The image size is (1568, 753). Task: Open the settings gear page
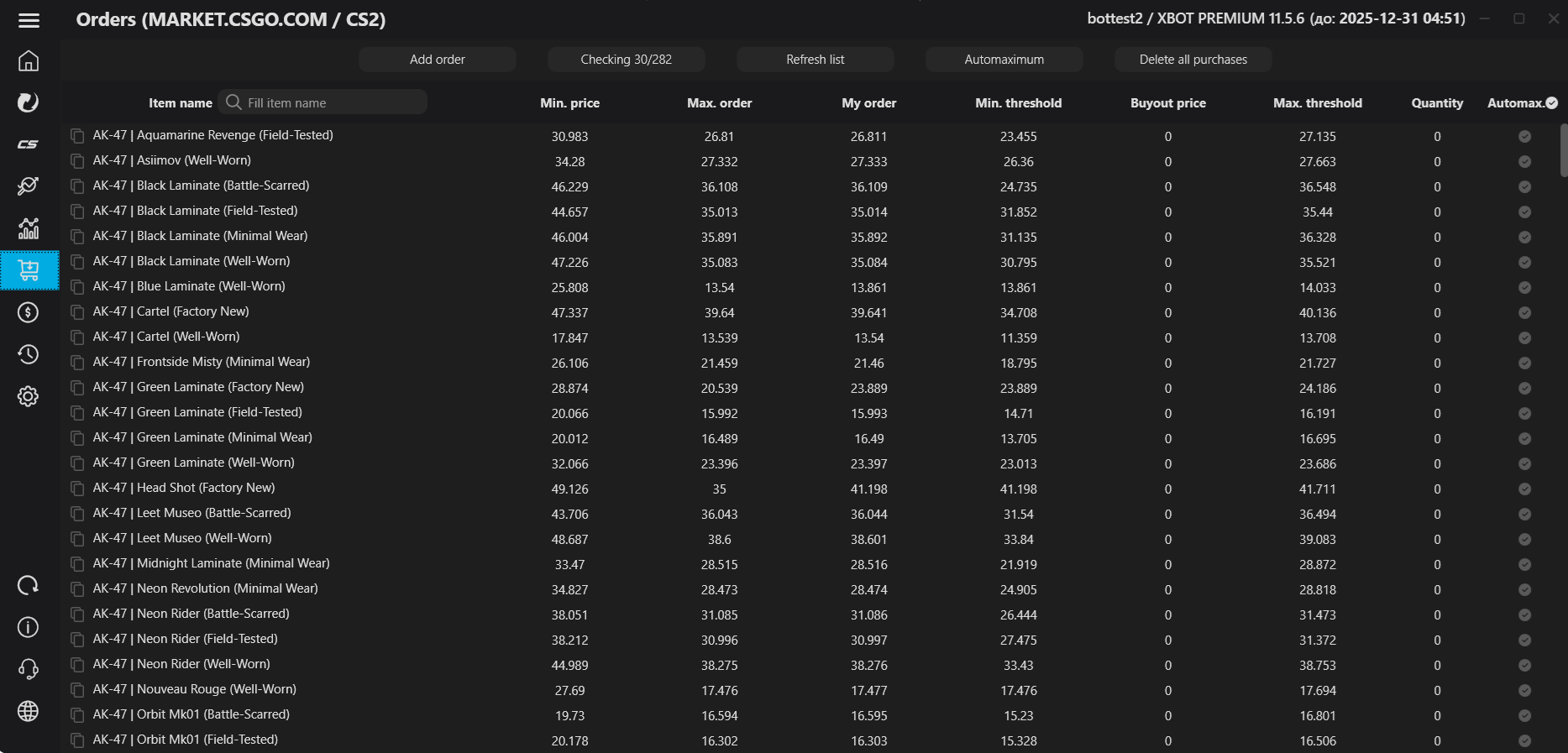tap(29, 396)
